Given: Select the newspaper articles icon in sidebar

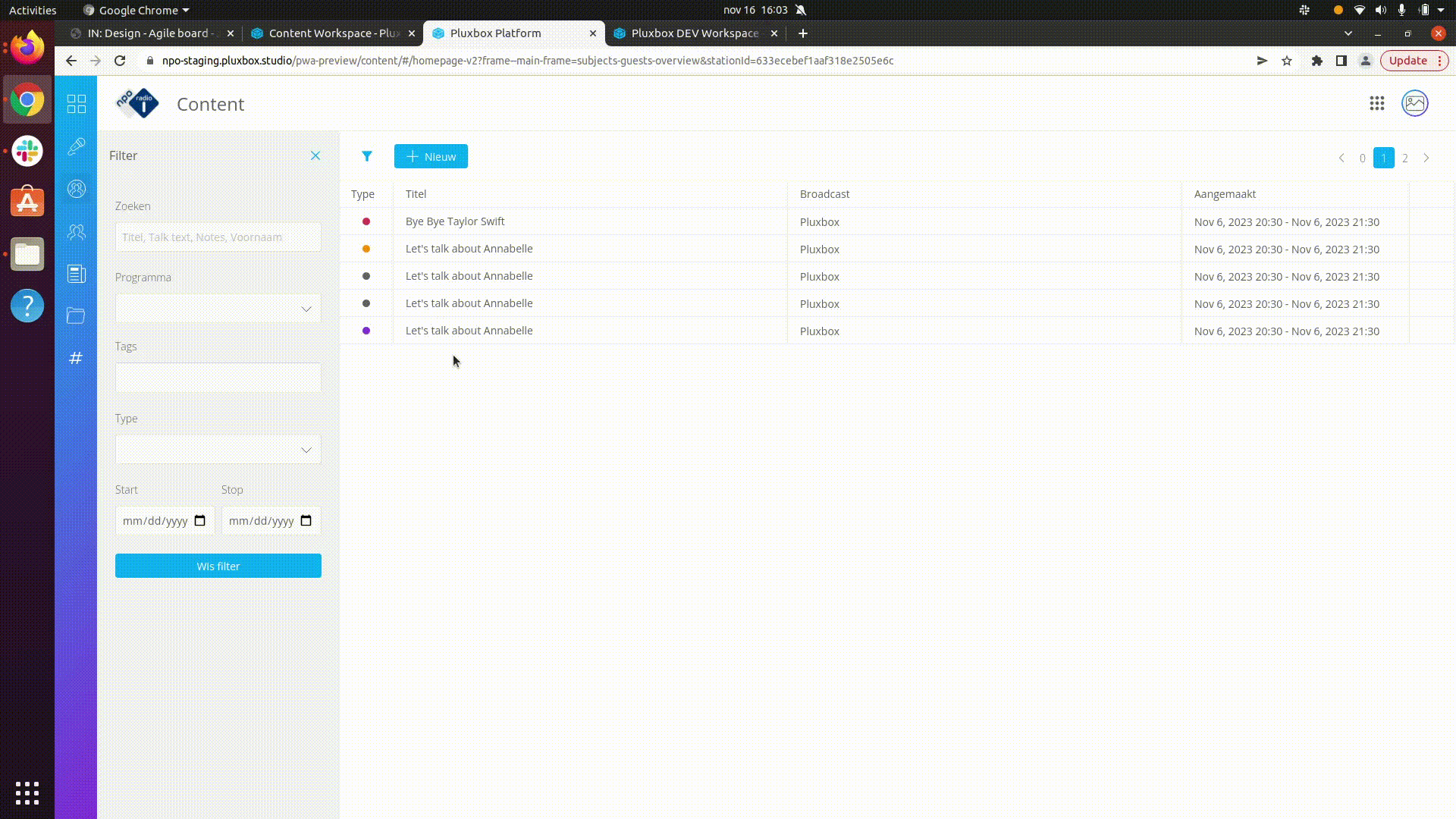Looking at the screenshot, I should click(x=77, y=274).
